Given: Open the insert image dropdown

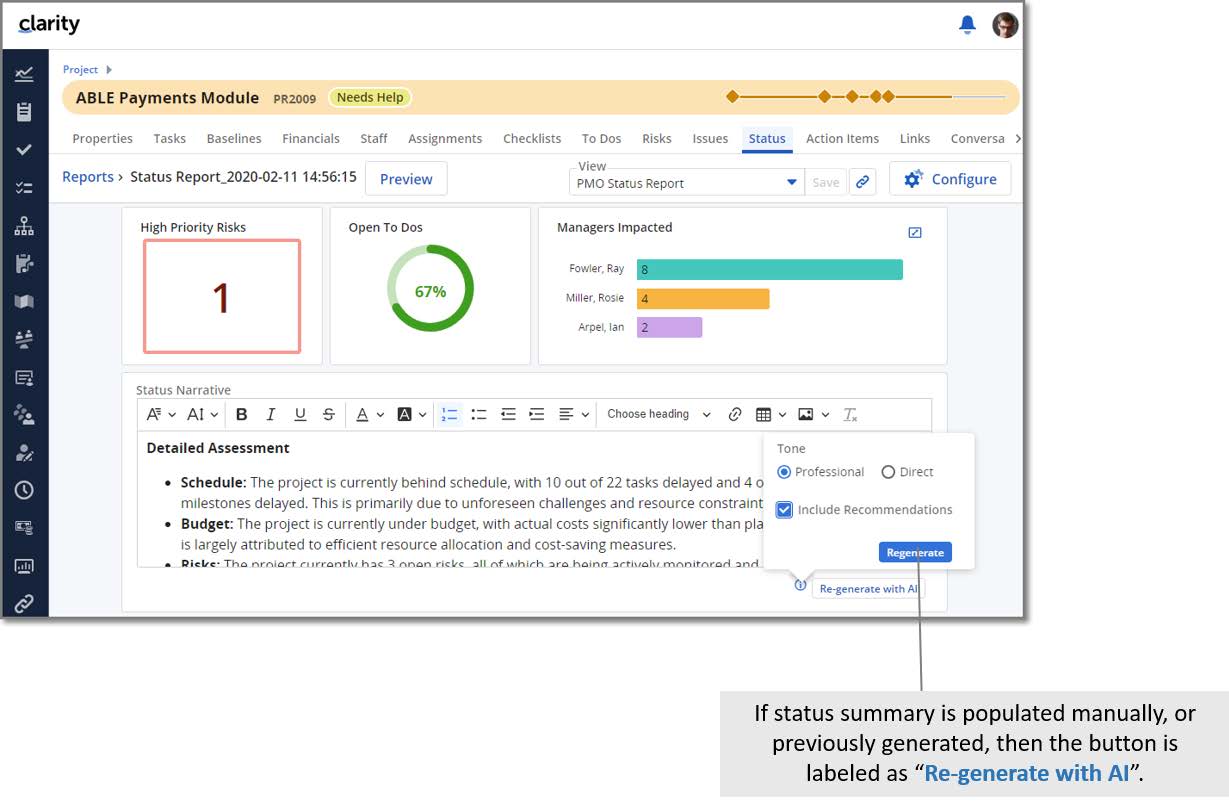Looking at the screenshot, I should (813, 414).
